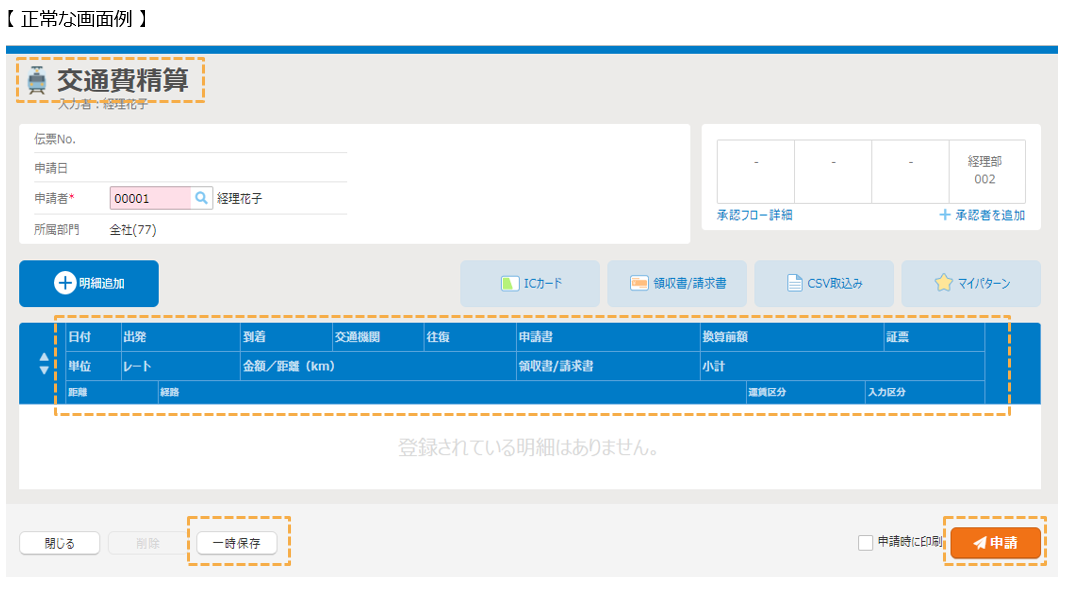The width and height of the screenshot is (1074, 591).
Task: Open the ICカード import button
Action: tap(530, 283)
